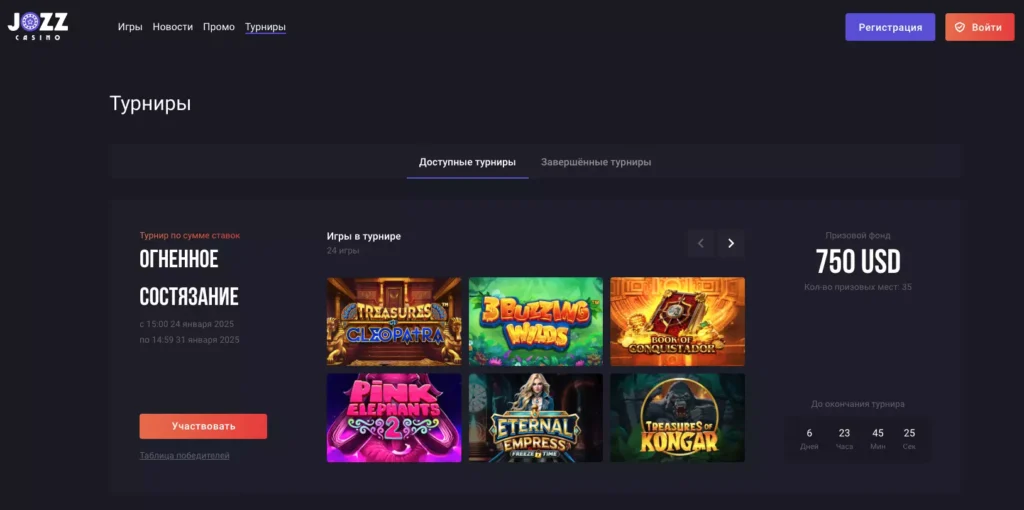Click the countdown days value 6
The height and width of the screenshot is (510, 1024).
tap(809, 433)
